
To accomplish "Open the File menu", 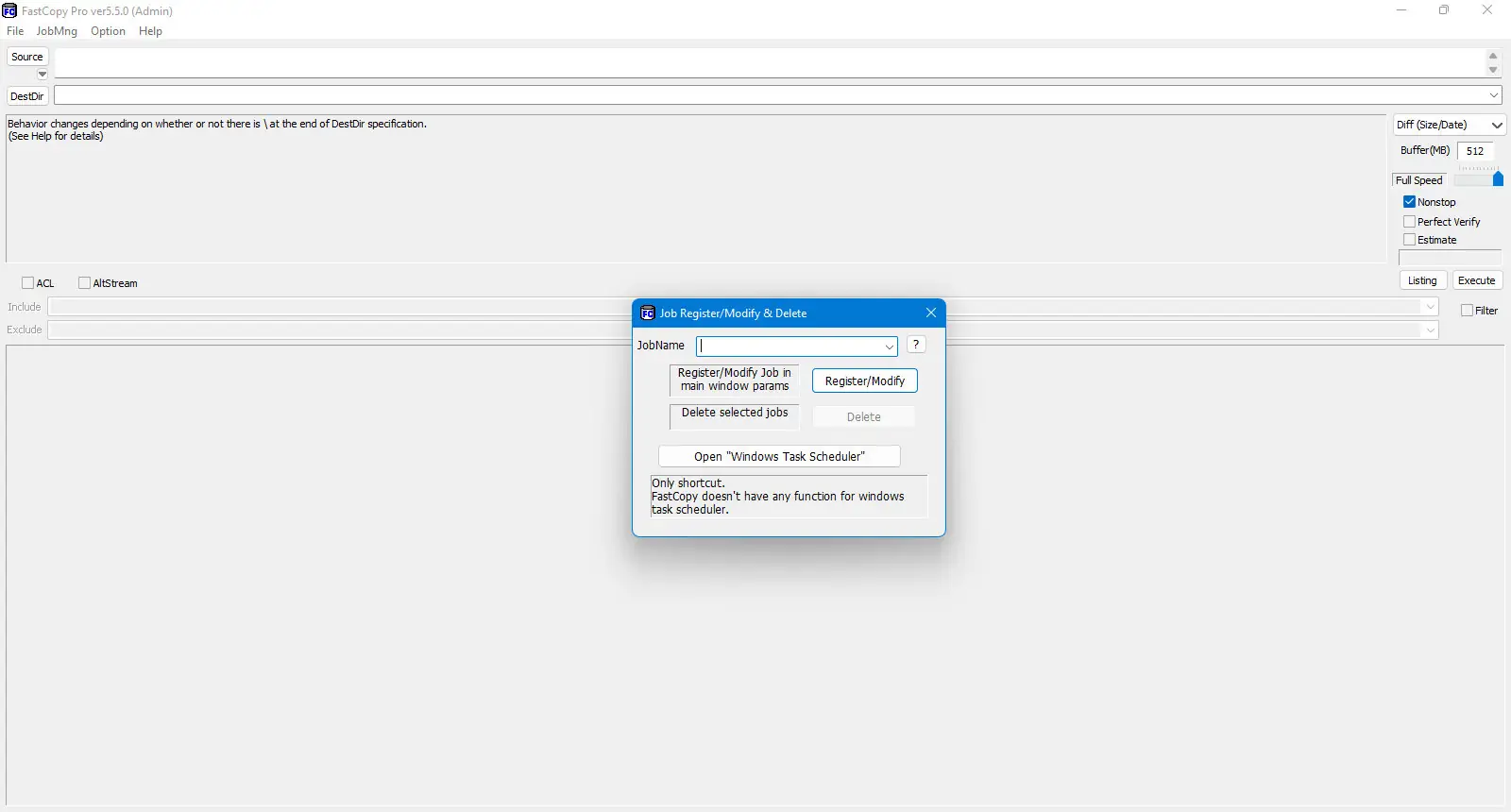I will point(15,31).
